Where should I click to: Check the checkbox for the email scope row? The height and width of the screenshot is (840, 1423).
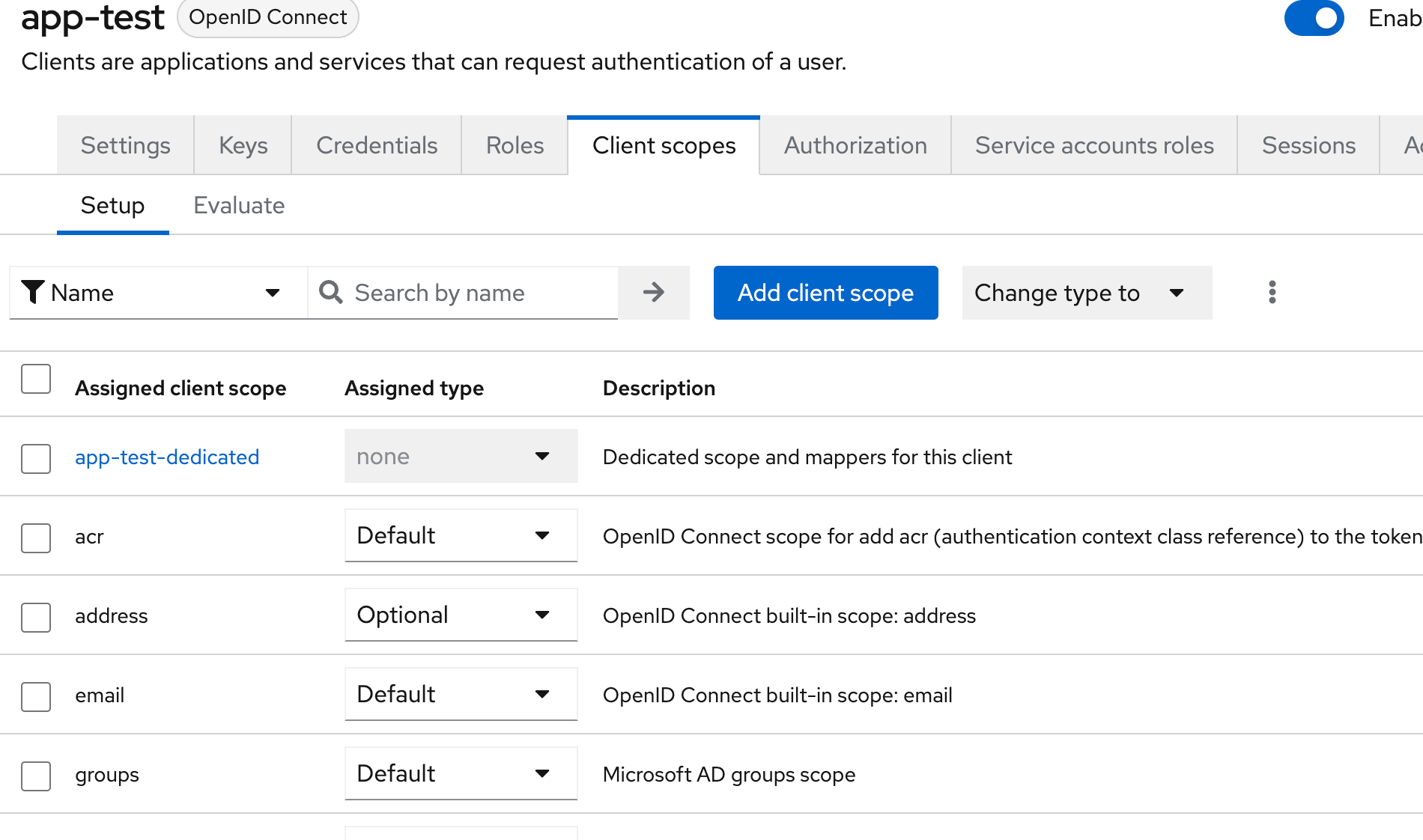click(x=35, y=696)
